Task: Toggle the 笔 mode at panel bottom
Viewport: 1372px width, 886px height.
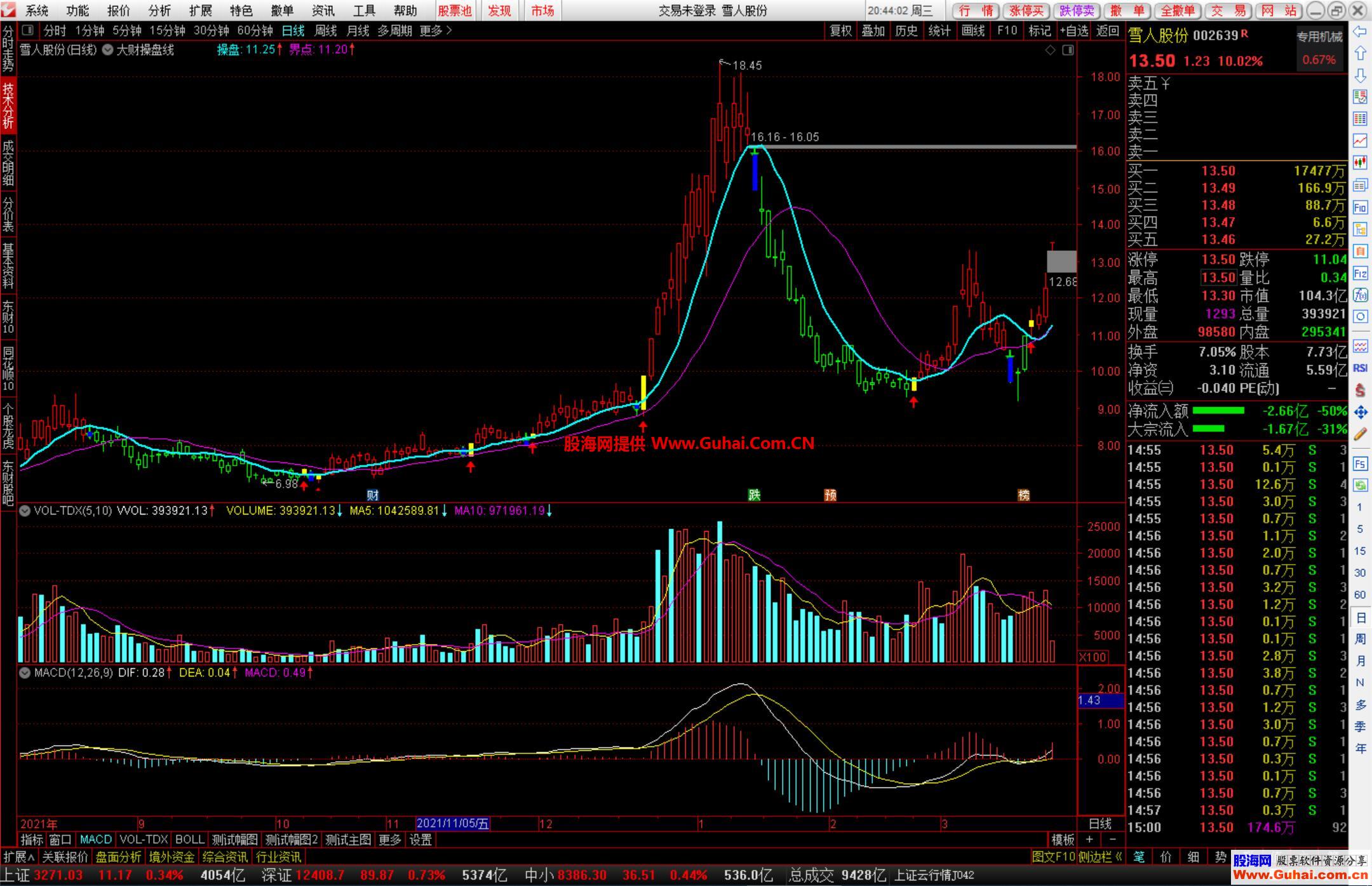Action: (1139, 857)
